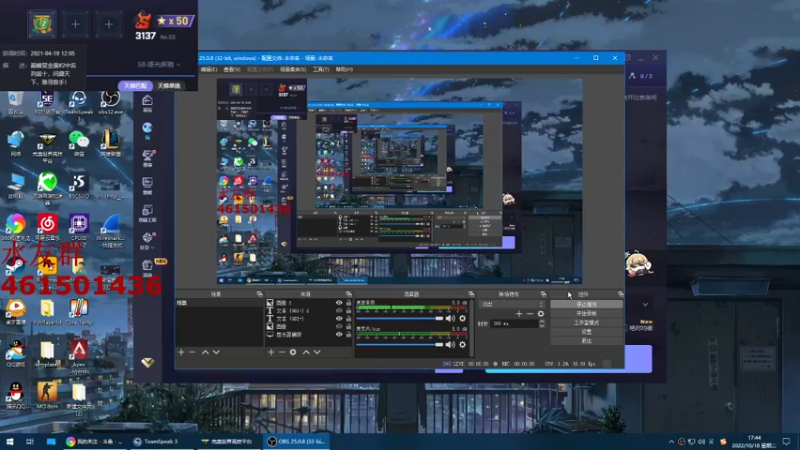Click Studio Mode button in Controls
Viewport: 800px width, 450px height.
coord(586,322)
